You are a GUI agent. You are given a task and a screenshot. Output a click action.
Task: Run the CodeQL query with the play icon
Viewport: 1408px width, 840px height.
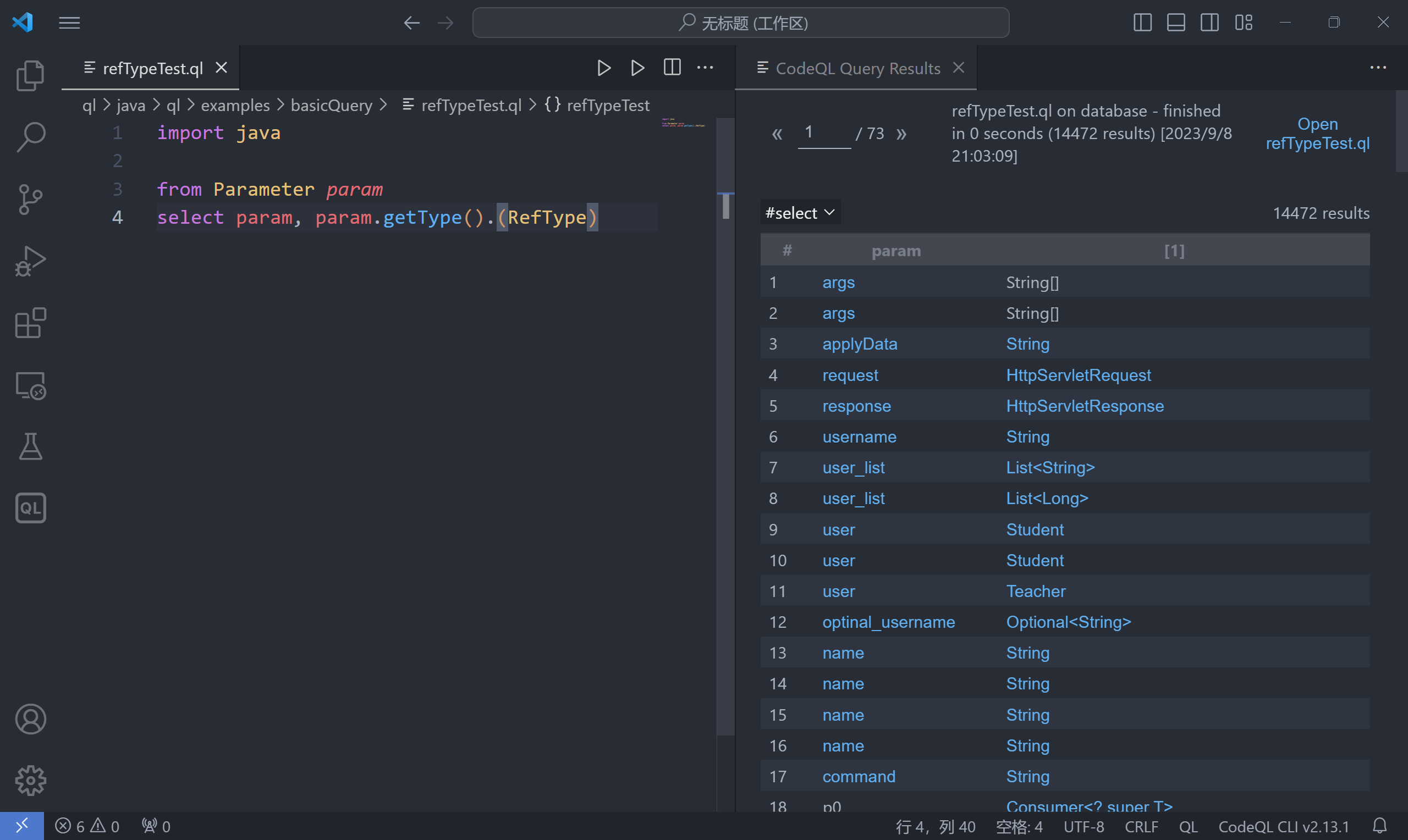pos(603,68)
